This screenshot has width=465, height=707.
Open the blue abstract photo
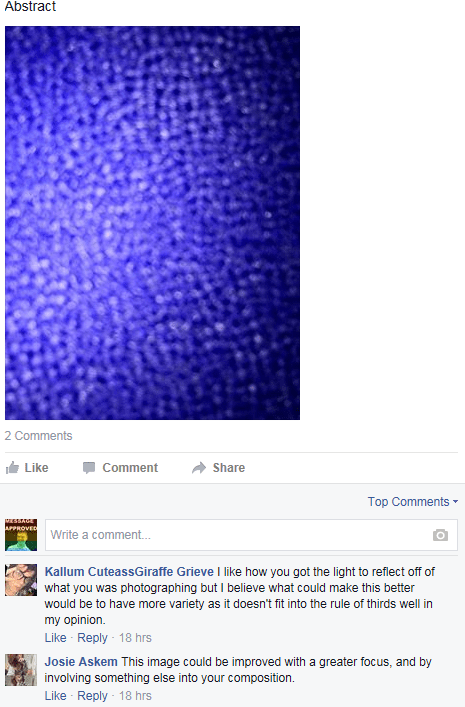152,223
